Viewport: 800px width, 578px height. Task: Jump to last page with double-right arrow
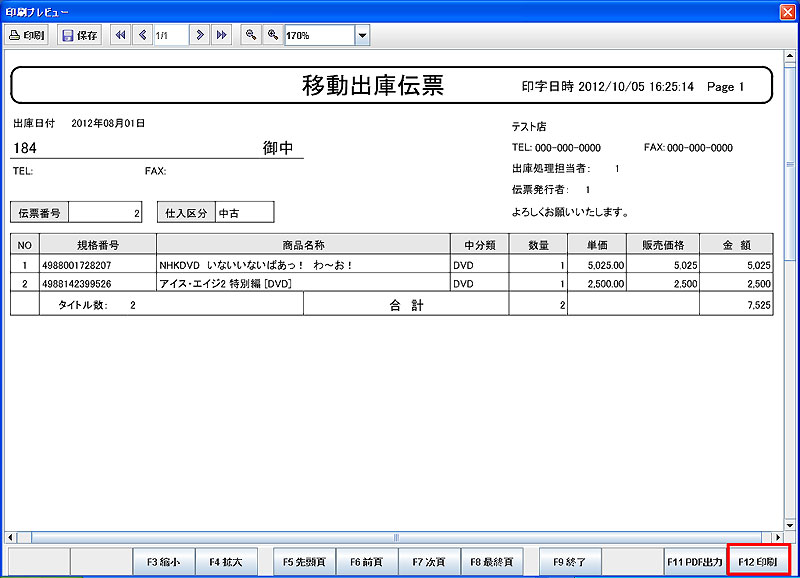(221, 35)
